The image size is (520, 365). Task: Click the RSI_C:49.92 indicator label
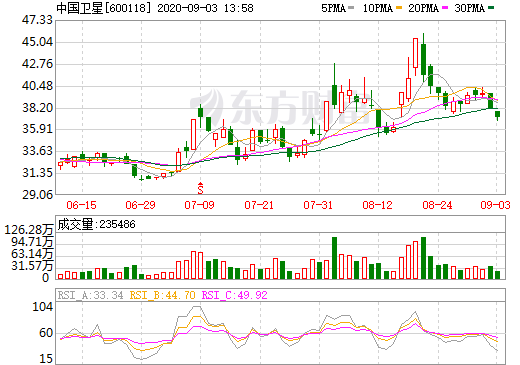tap(235, 295)
